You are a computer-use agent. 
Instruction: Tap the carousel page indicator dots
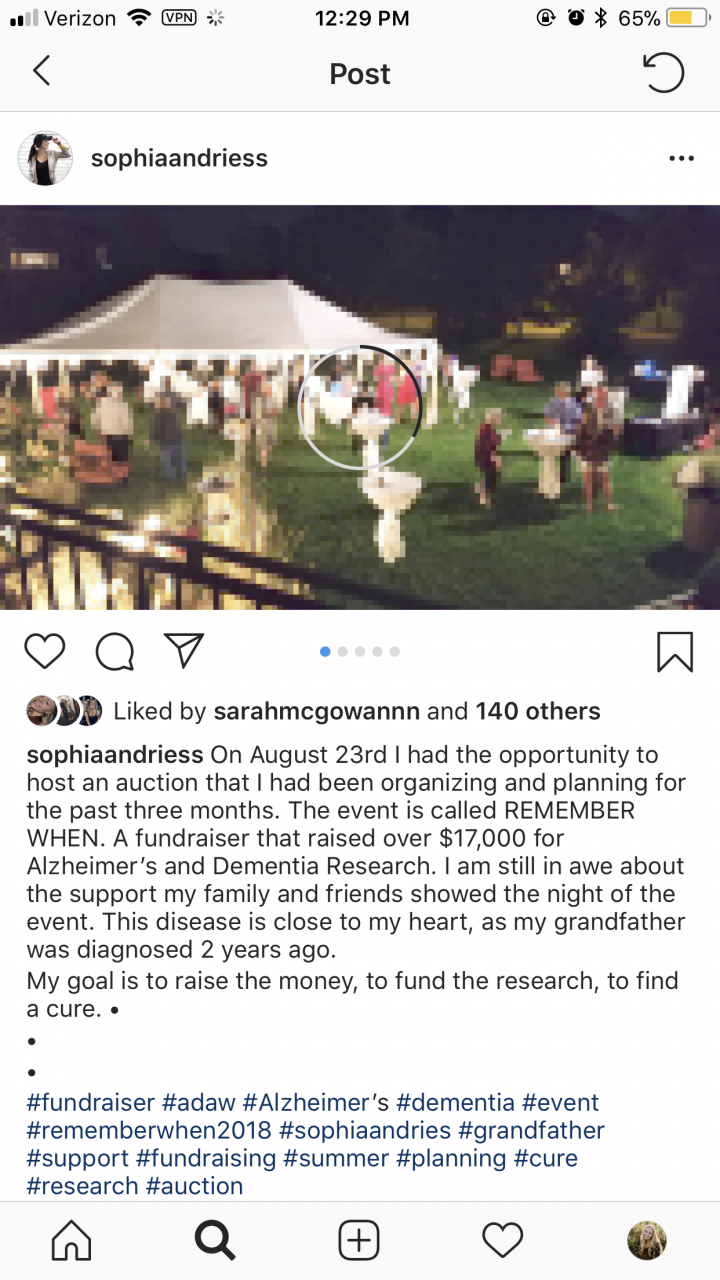(360, 651)
